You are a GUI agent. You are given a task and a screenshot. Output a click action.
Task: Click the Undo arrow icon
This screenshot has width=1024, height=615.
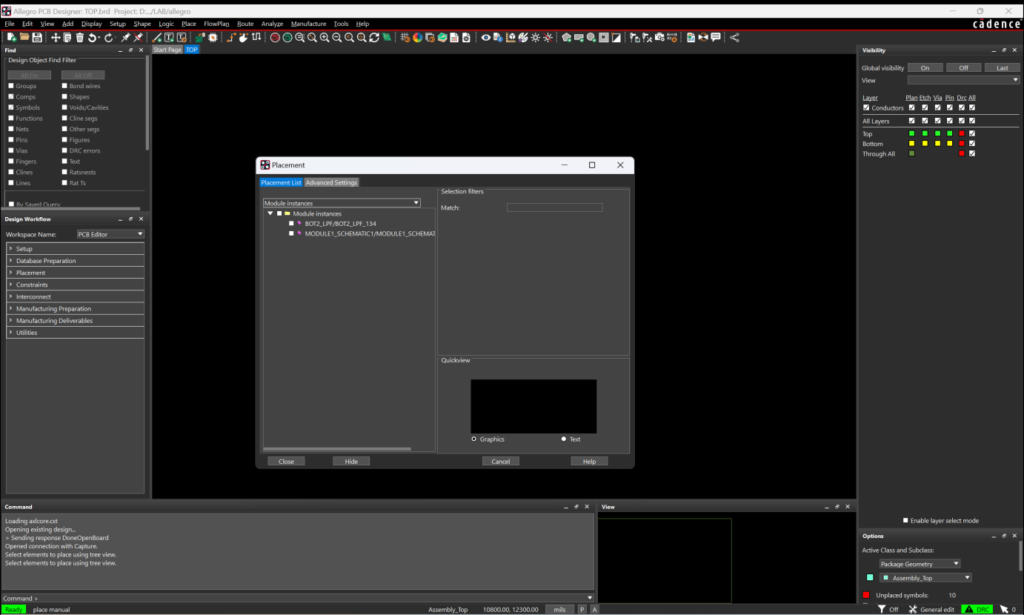coord(93,37)
